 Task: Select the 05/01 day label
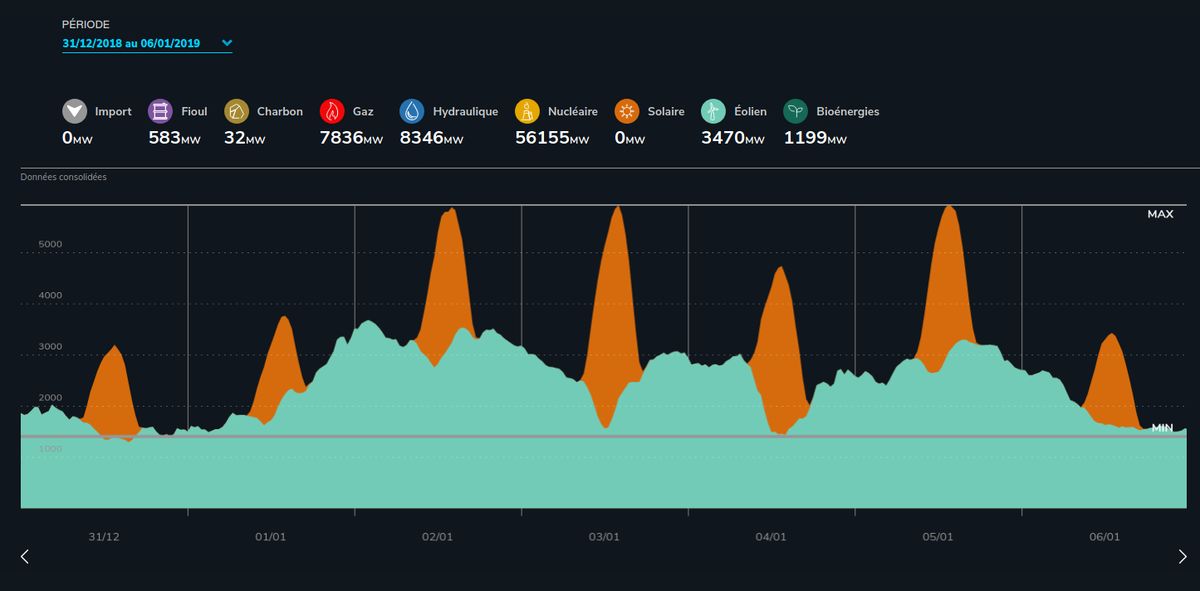pyautogui.click(x=937, y=537)
